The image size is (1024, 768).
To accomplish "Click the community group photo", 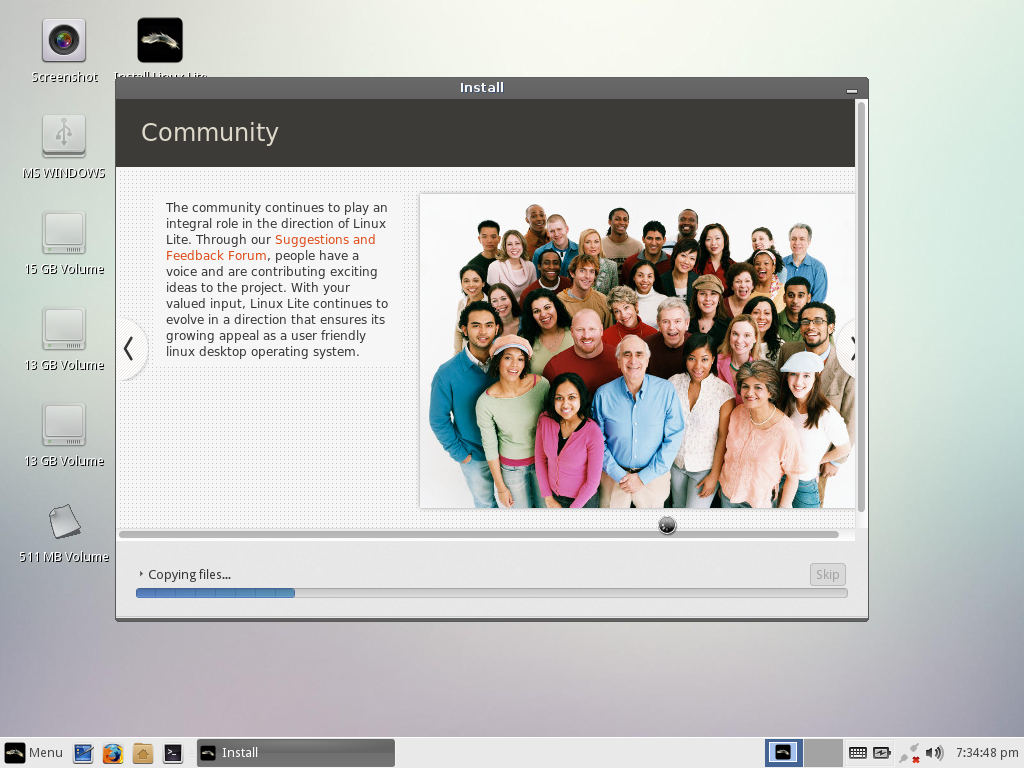I will pyautogui.click(x=637, y=351).
